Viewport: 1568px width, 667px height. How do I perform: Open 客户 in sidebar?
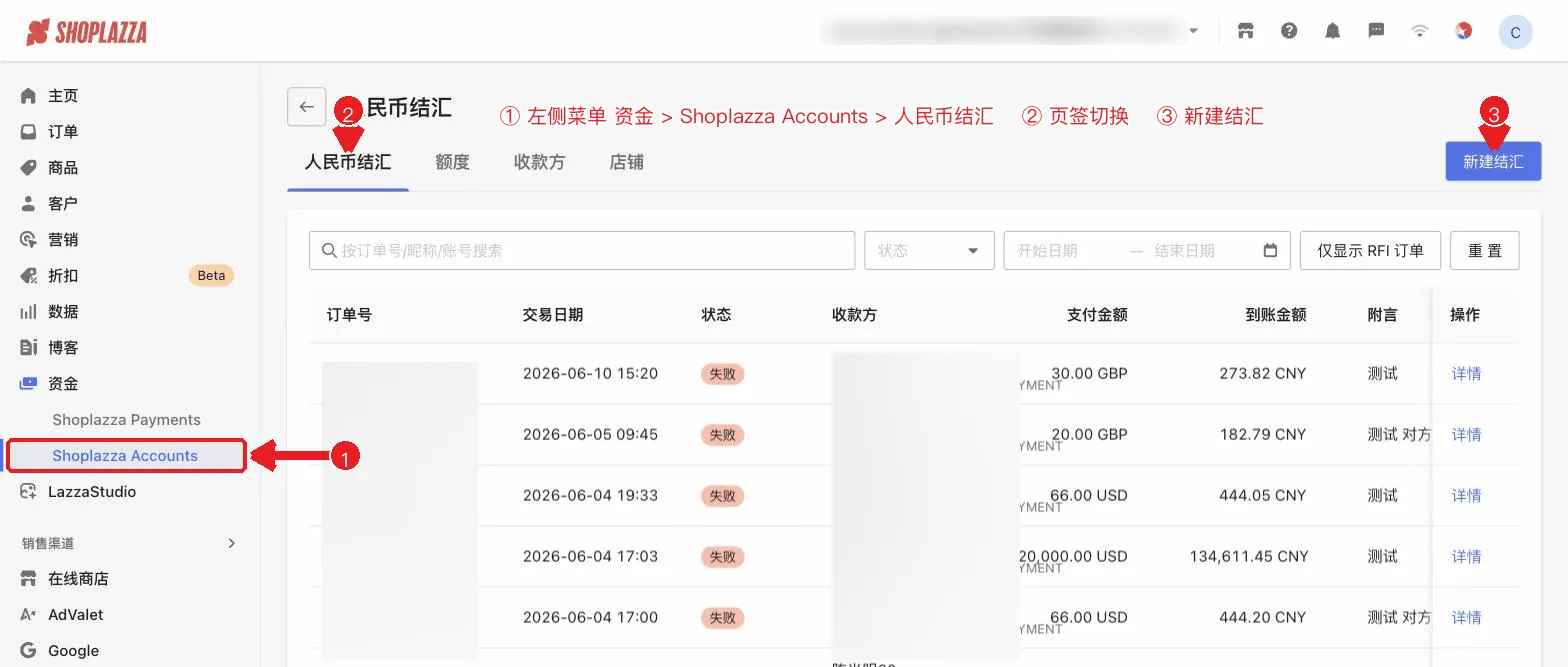pyautogui.click(x=63, y=204)
